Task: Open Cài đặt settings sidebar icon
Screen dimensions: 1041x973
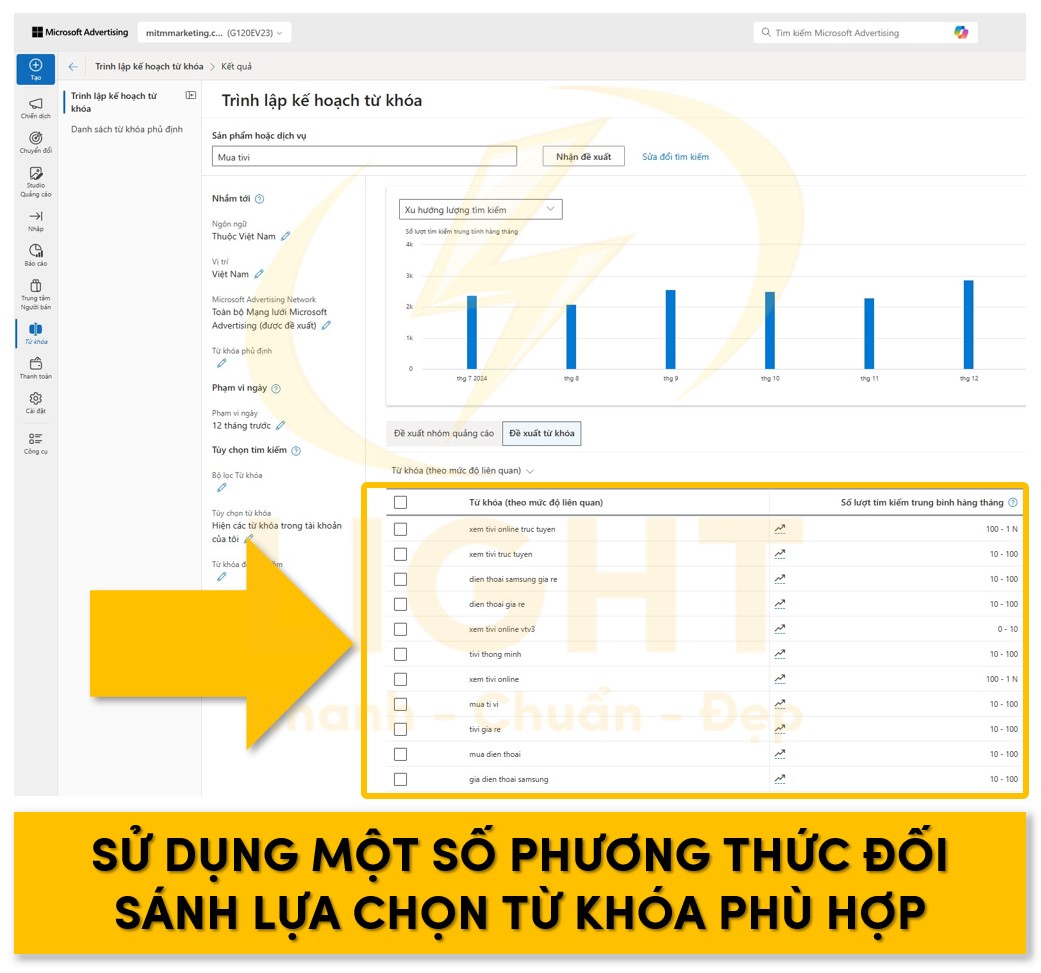Action: pos(35,403)
